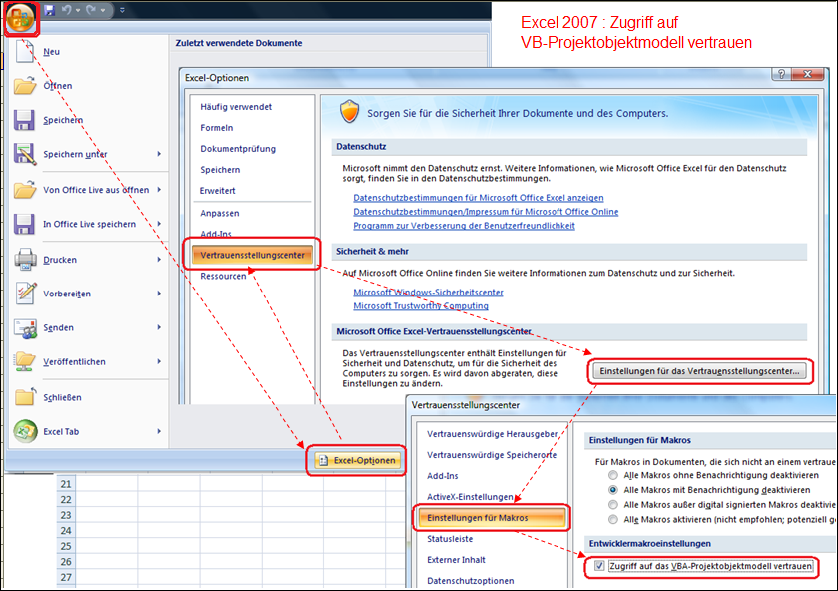Open Microsoft Windows-Sicherheitscenter link
Image resolution: width=838 pixels, height=591 pixels.
[428, 292]
